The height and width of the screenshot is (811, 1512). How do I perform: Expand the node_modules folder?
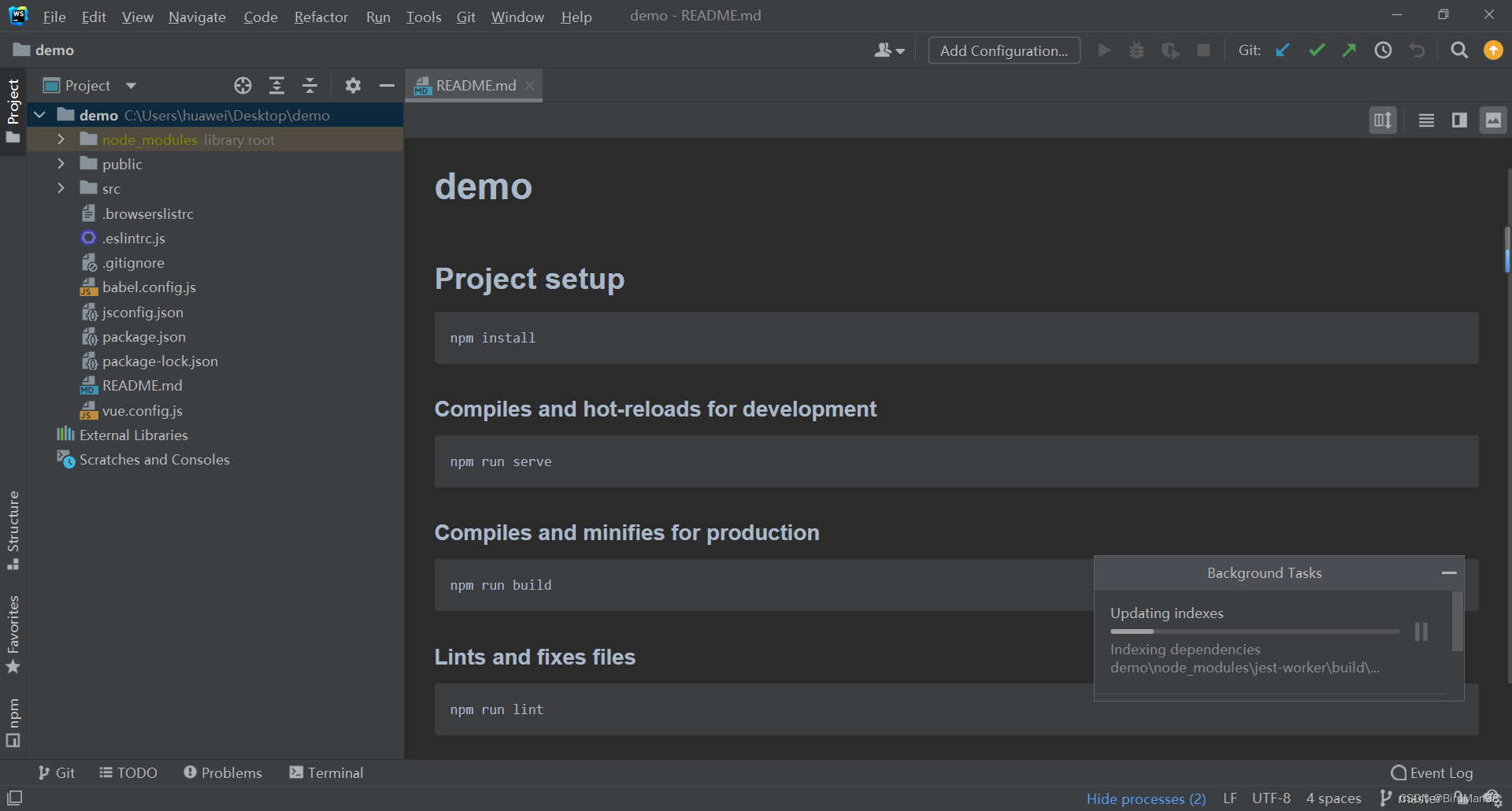tap(61, 139)
